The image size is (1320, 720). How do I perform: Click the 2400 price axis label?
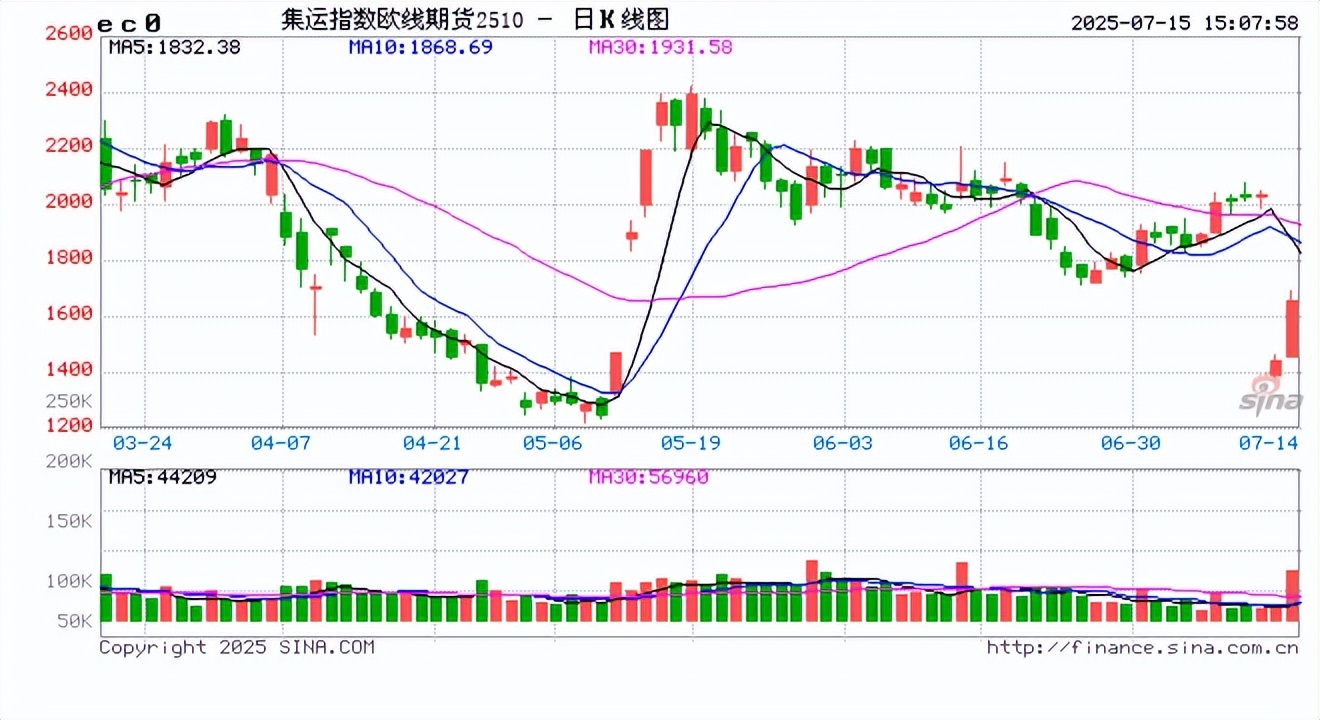[x=68, y=90]
